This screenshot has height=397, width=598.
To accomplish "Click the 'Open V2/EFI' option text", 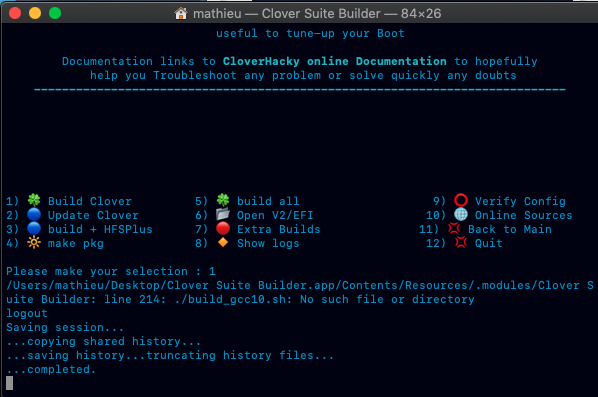I will tap(275, 215).
